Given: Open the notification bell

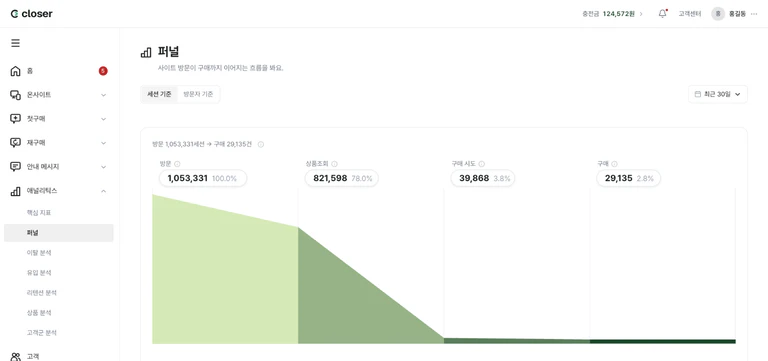Looking at the screenshot, I should tap(662, 14).
